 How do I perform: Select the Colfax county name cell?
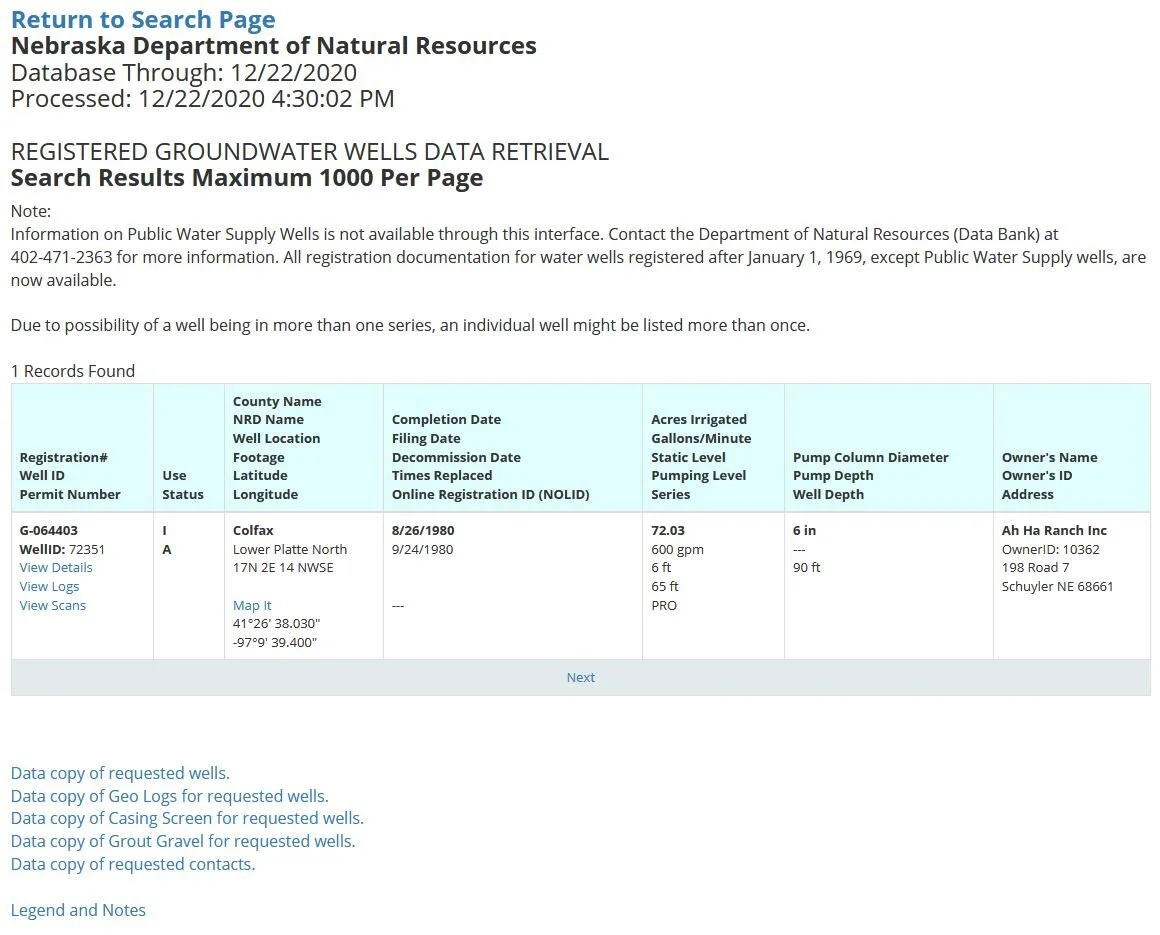[x=253, y=530]
